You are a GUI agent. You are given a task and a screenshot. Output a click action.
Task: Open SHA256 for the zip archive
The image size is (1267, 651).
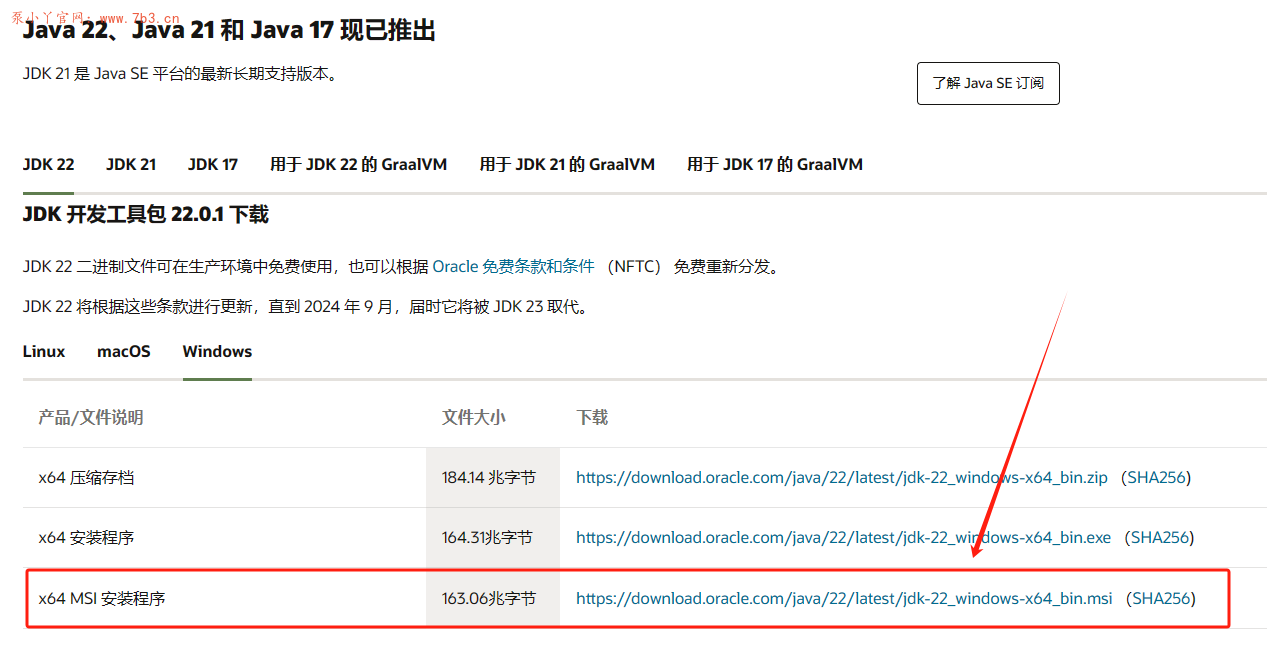pyautogui.click(x=1156, y=478)
